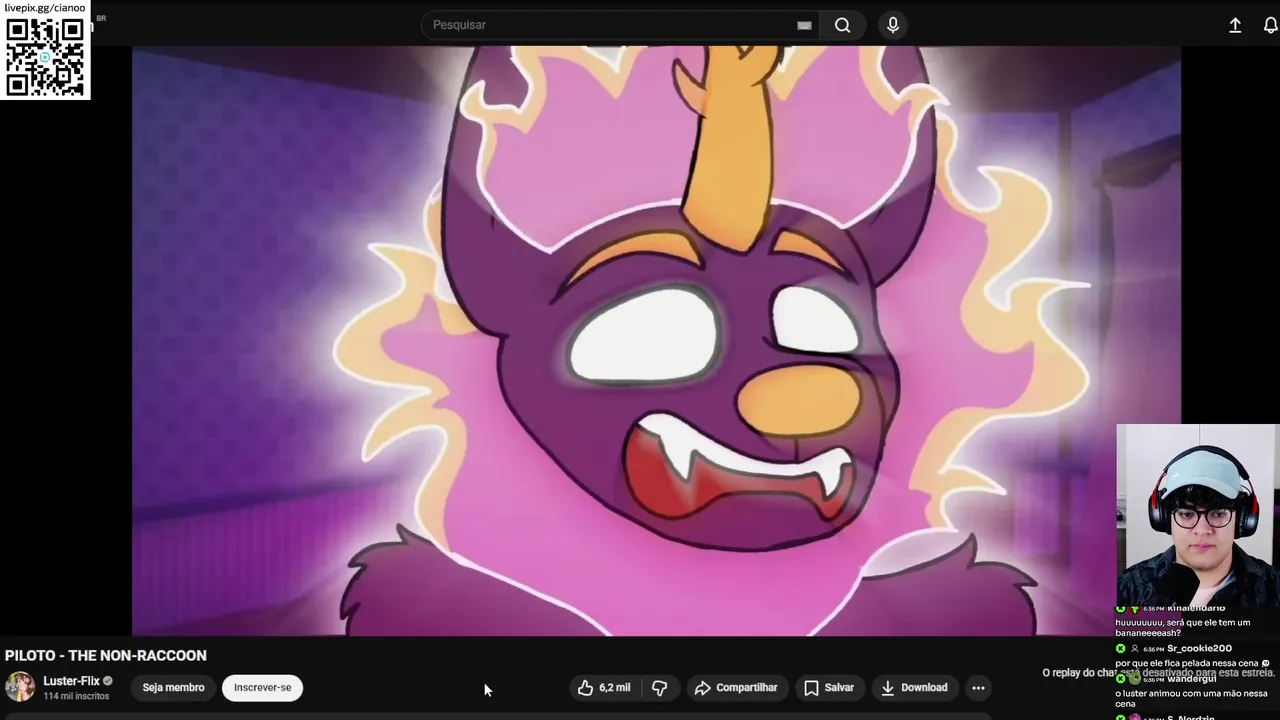
Task: Click message 'por que ele fica pelada nessa cena'
Action: 1192,663
